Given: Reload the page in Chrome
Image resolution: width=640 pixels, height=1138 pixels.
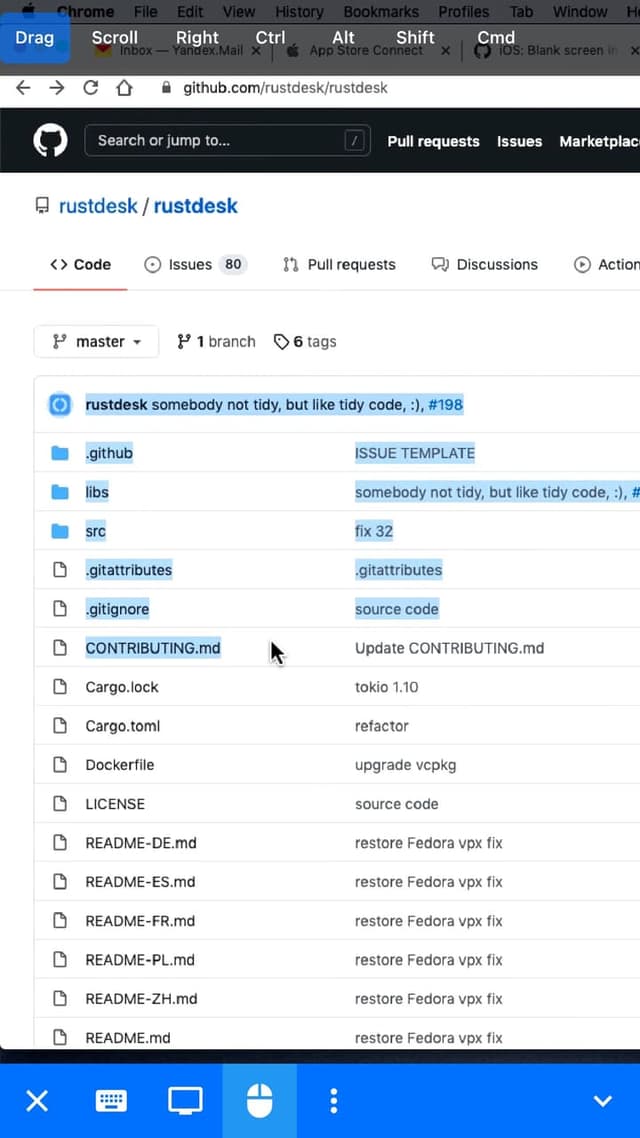Looking at the screenshot, I should (x=91, y=88).
